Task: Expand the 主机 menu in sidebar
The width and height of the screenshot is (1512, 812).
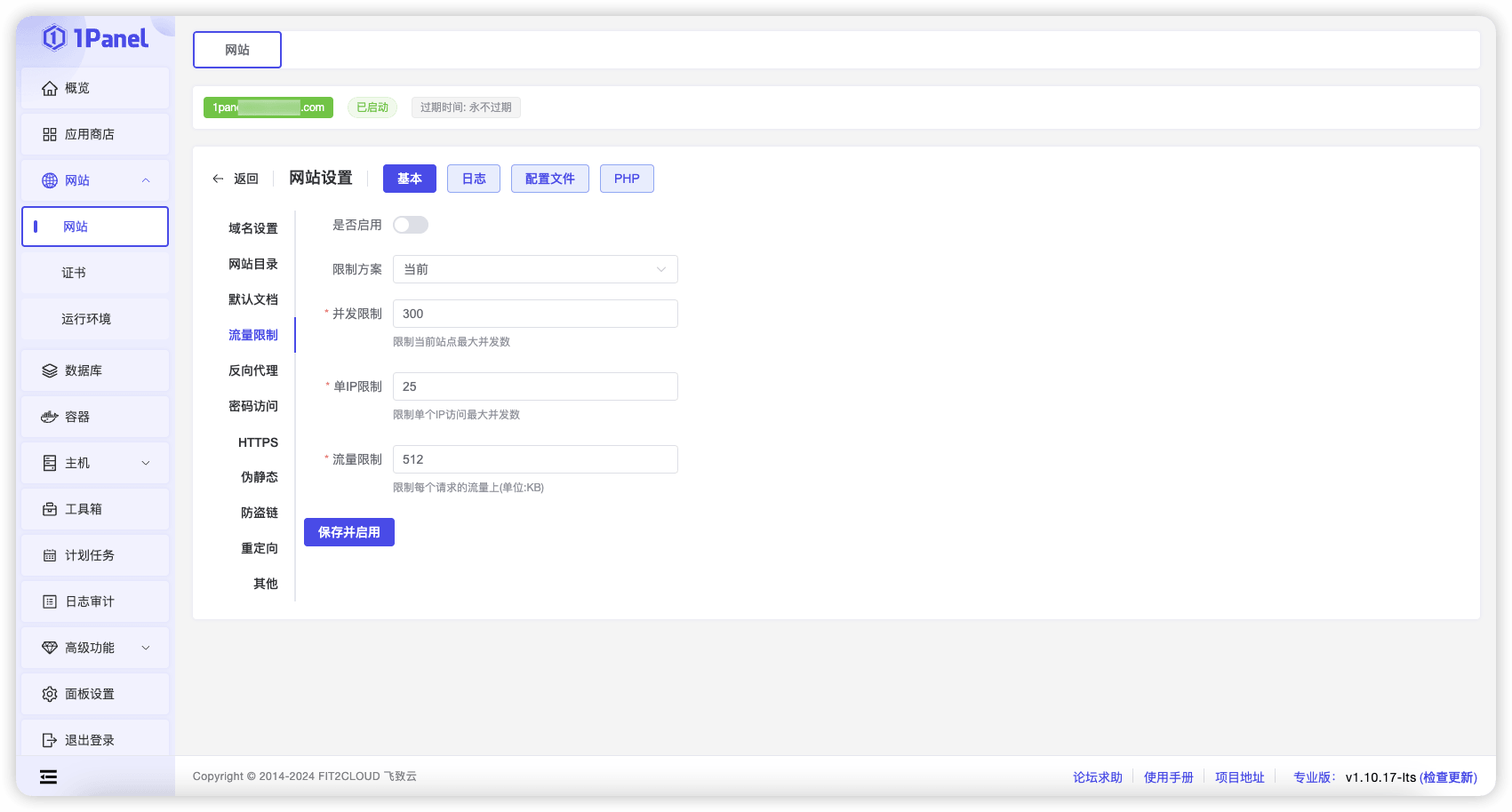Action: click(x=76, y=463)
